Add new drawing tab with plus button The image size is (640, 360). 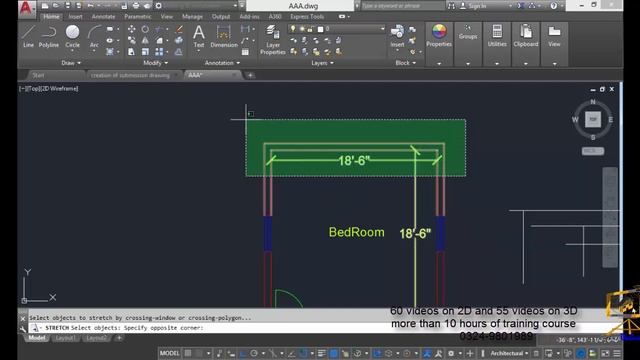[x=250, y=75]
